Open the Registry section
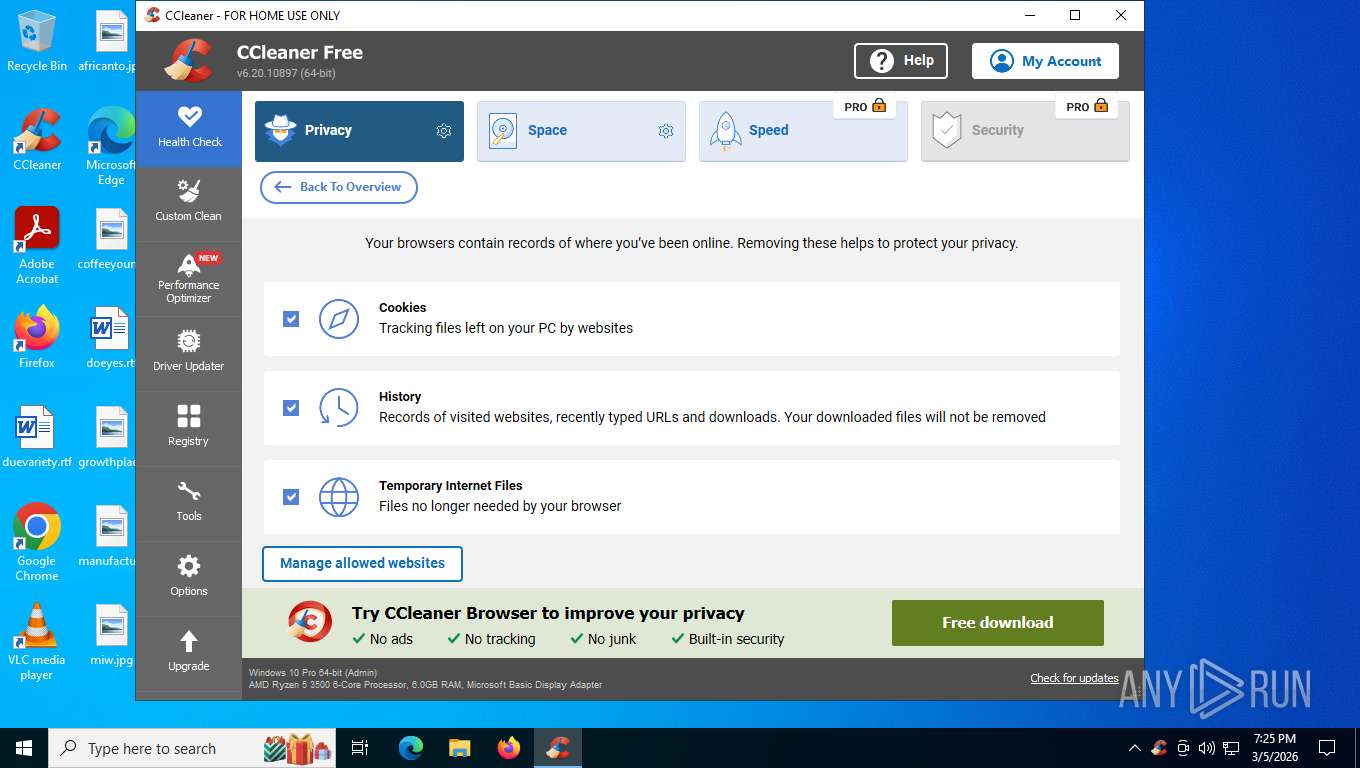The width and height of the screenshot is (1360, 768). click(x=189, y=428)
